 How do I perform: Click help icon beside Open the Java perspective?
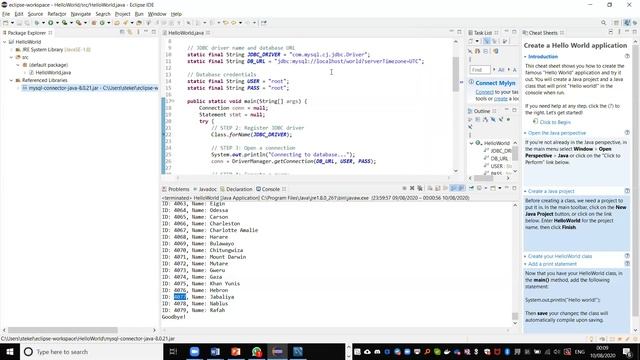tap(627, 133)
